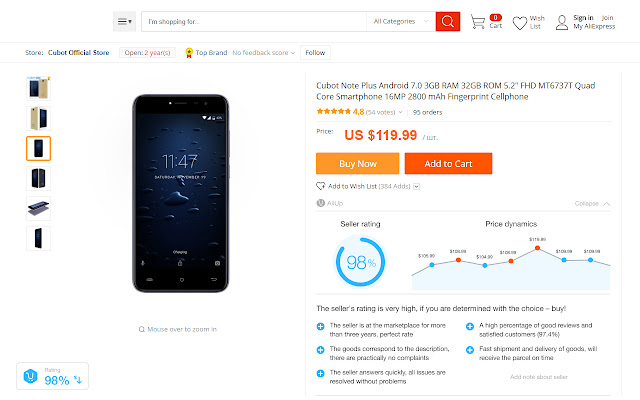640x400 pixels.
Task: Open the hamburger categories menu
Action: [124, 21]
